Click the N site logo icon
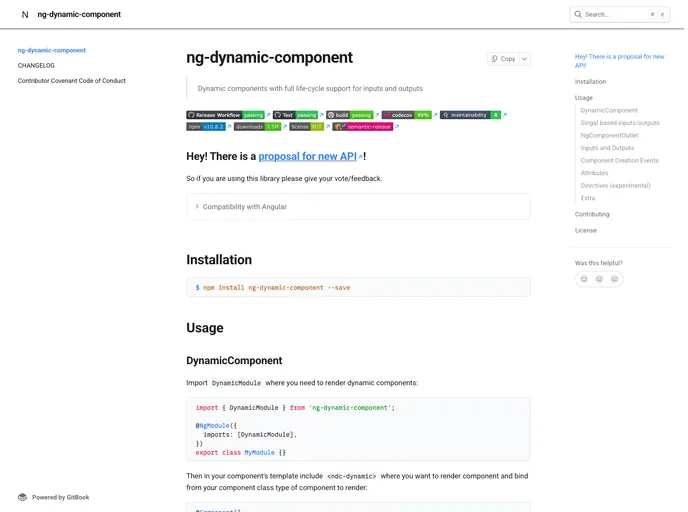This screenshot has height=512, width=688. pos(25,14)
